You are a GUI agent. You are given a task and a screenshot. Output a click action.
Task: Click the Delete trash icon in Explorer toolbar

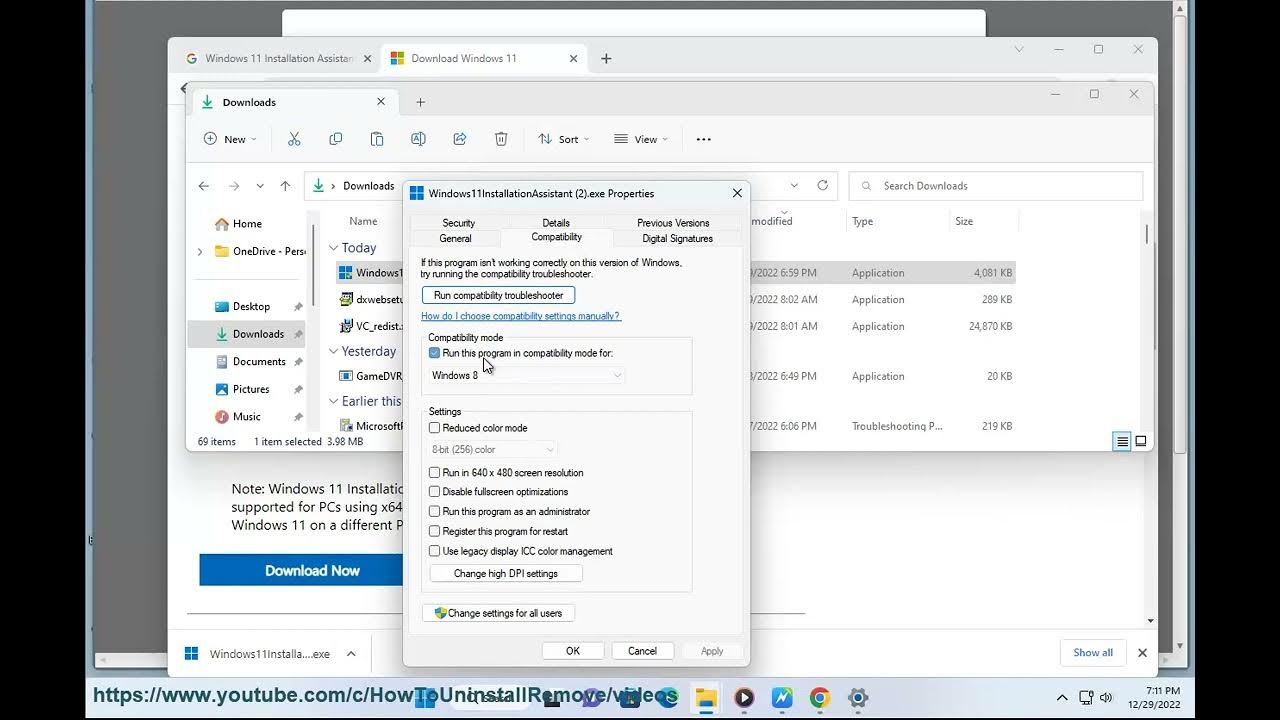(501, 139)
